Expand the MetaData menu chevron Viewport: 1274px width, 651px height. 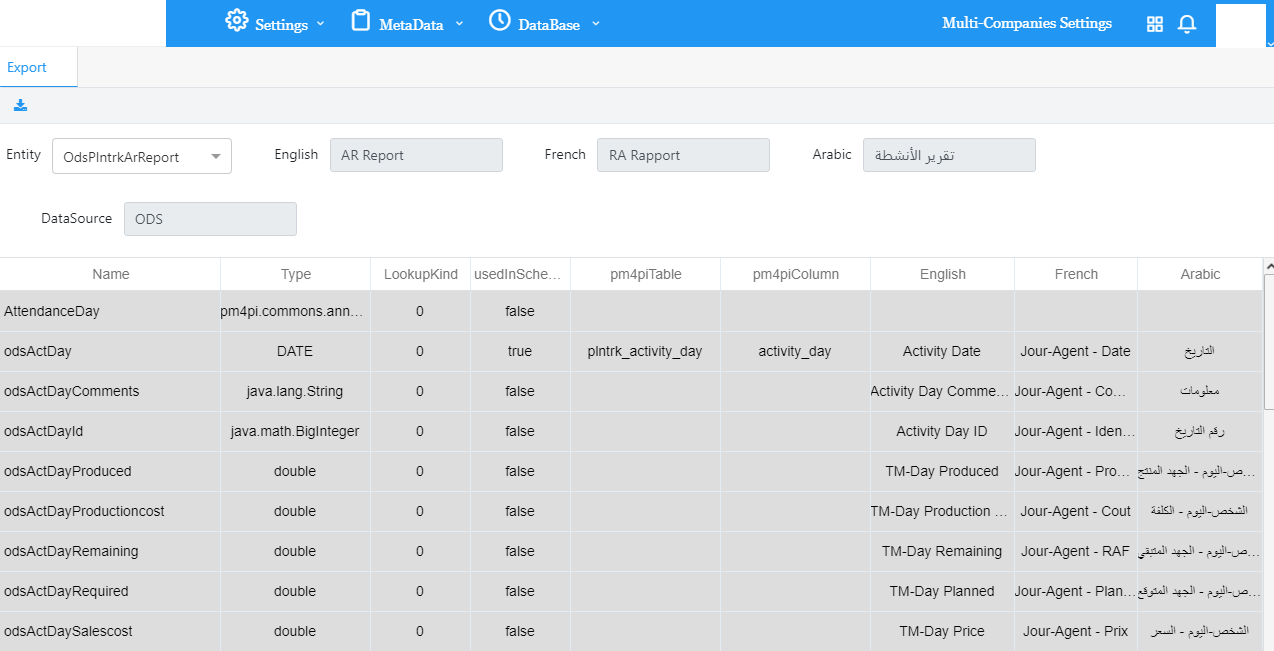point(459,24)
